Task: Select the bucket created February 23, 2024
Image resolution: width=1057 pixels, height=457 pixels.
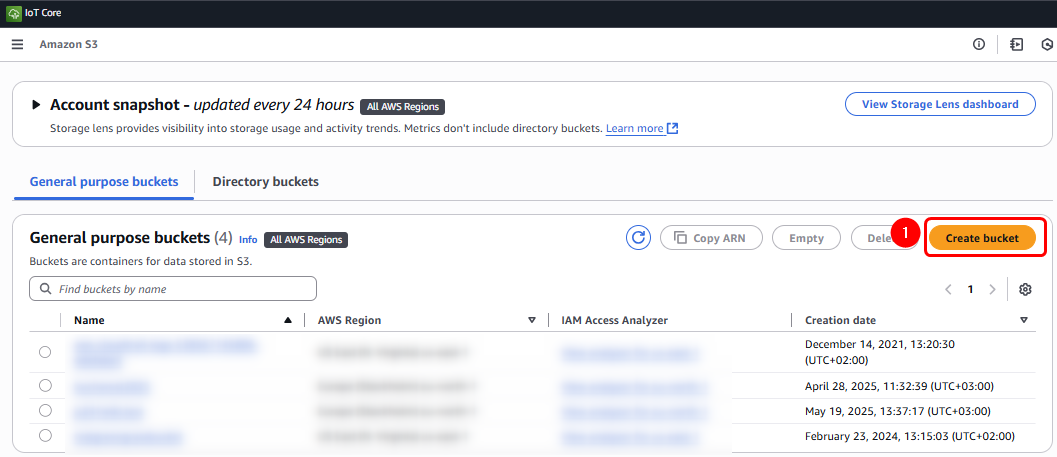Action: [45, 435]
